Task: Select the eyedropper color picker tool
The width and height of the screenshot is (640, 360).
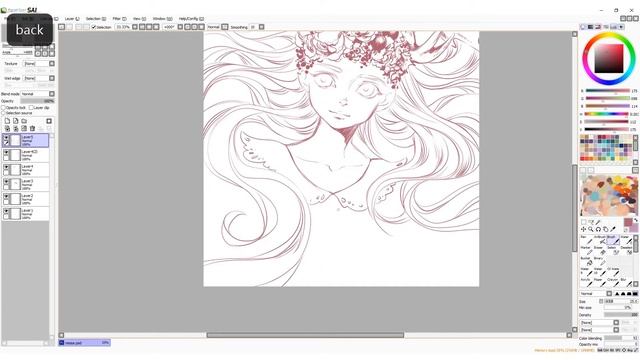Action: (613, 229)
